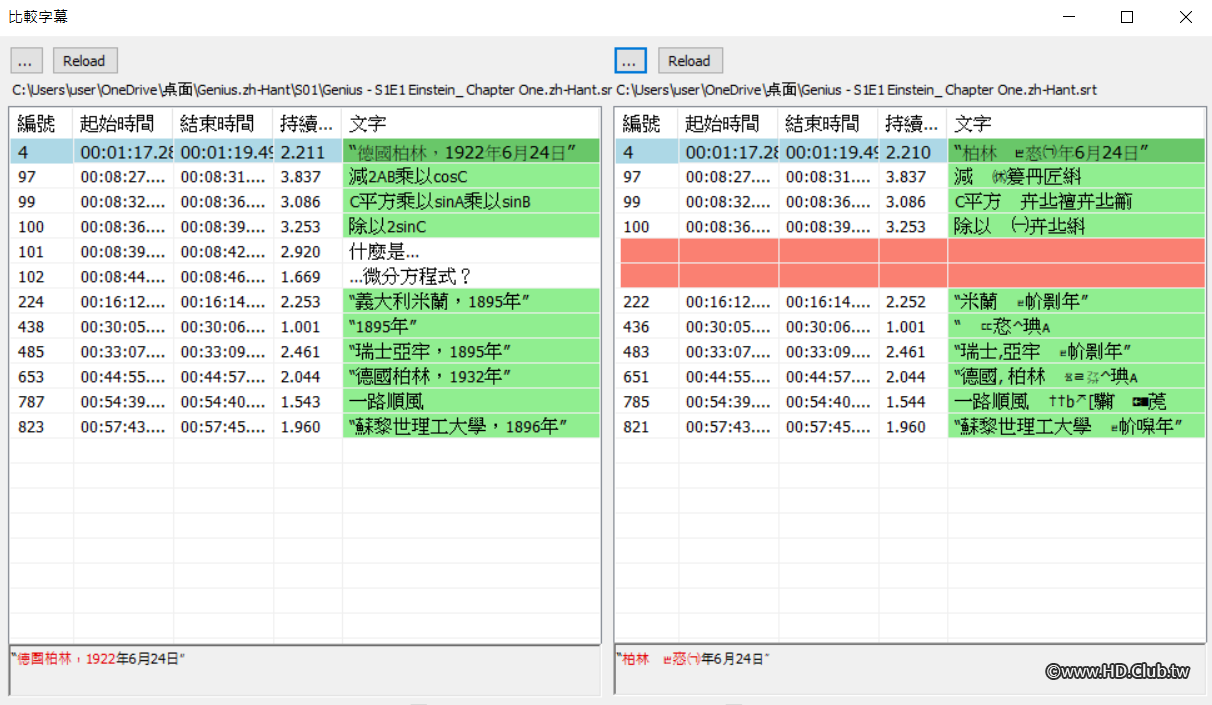Click the left pane Reload button
This screenshot has height=705, width=1212.
tap(85, 61)
